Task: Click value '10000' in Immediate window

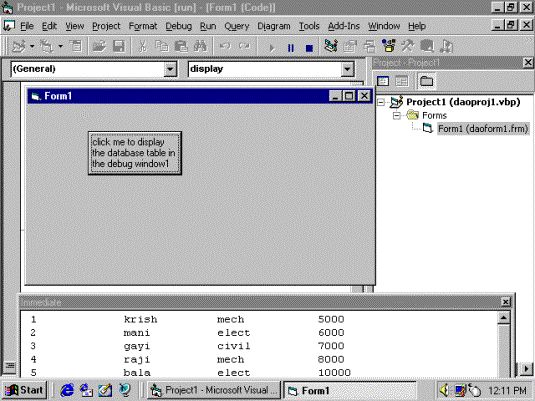Action: tap(334, 372)
